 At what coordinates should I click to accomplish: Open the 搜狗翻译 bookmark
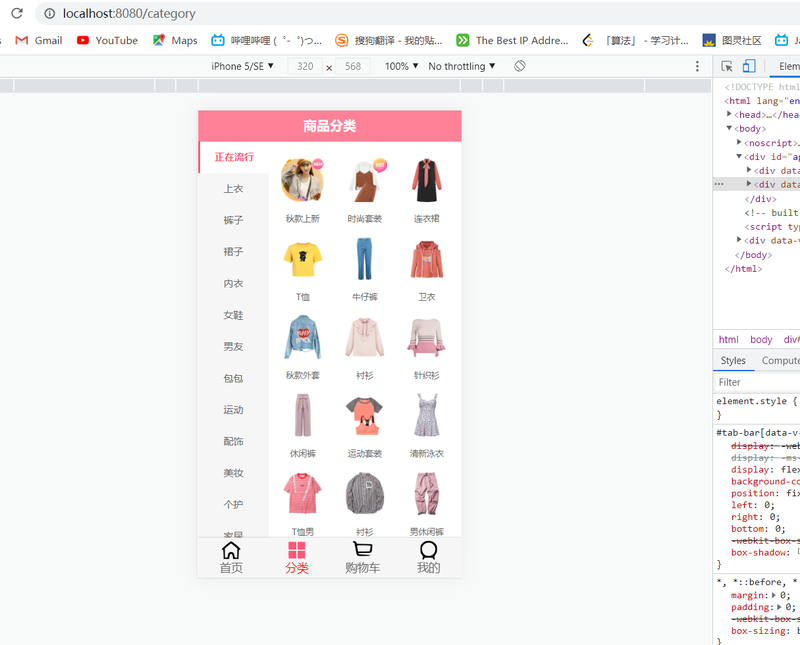click(x=389, y=40)
